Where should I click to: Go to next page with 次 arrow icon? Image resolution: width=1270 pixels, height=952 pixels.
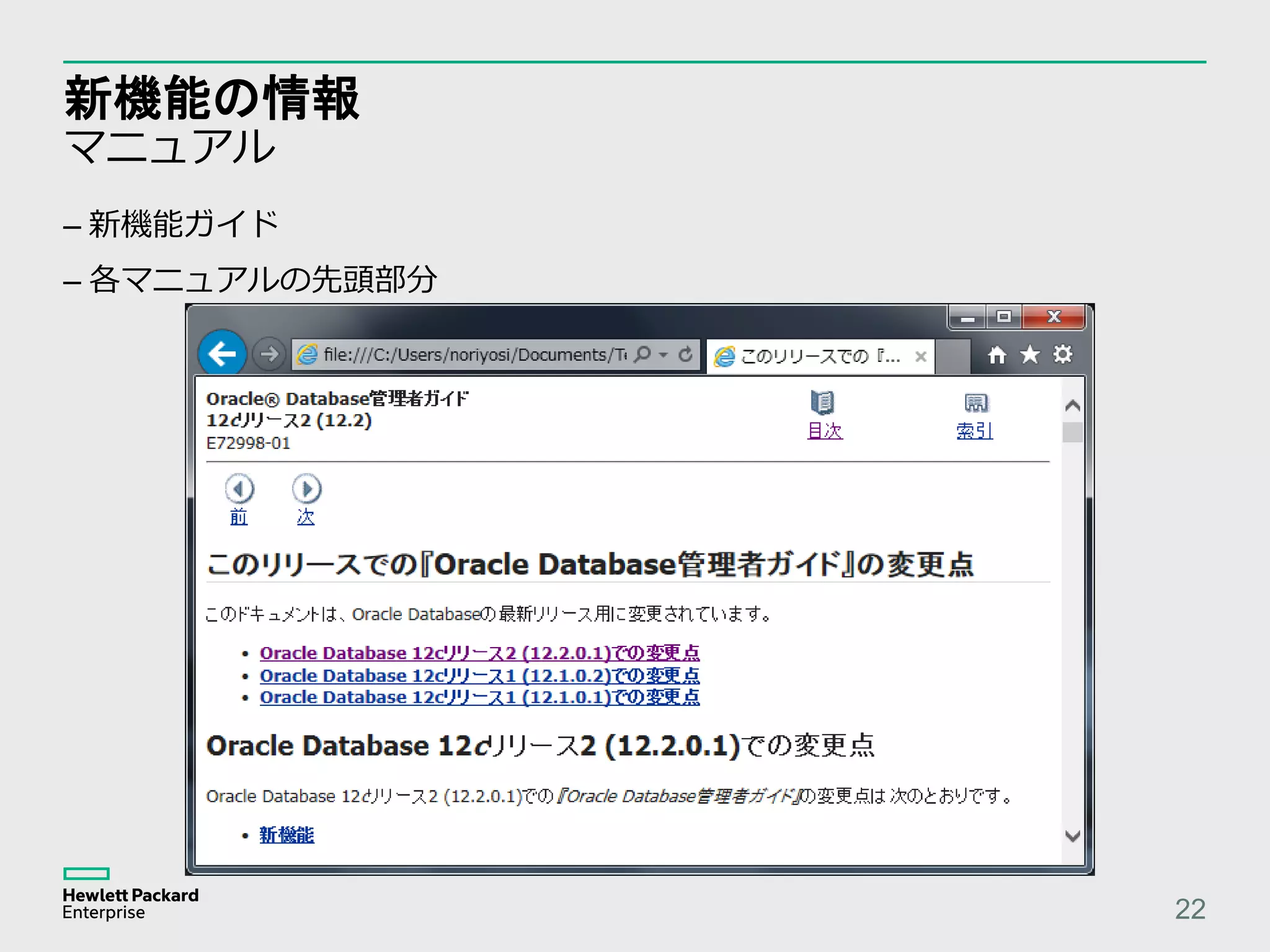306,489
